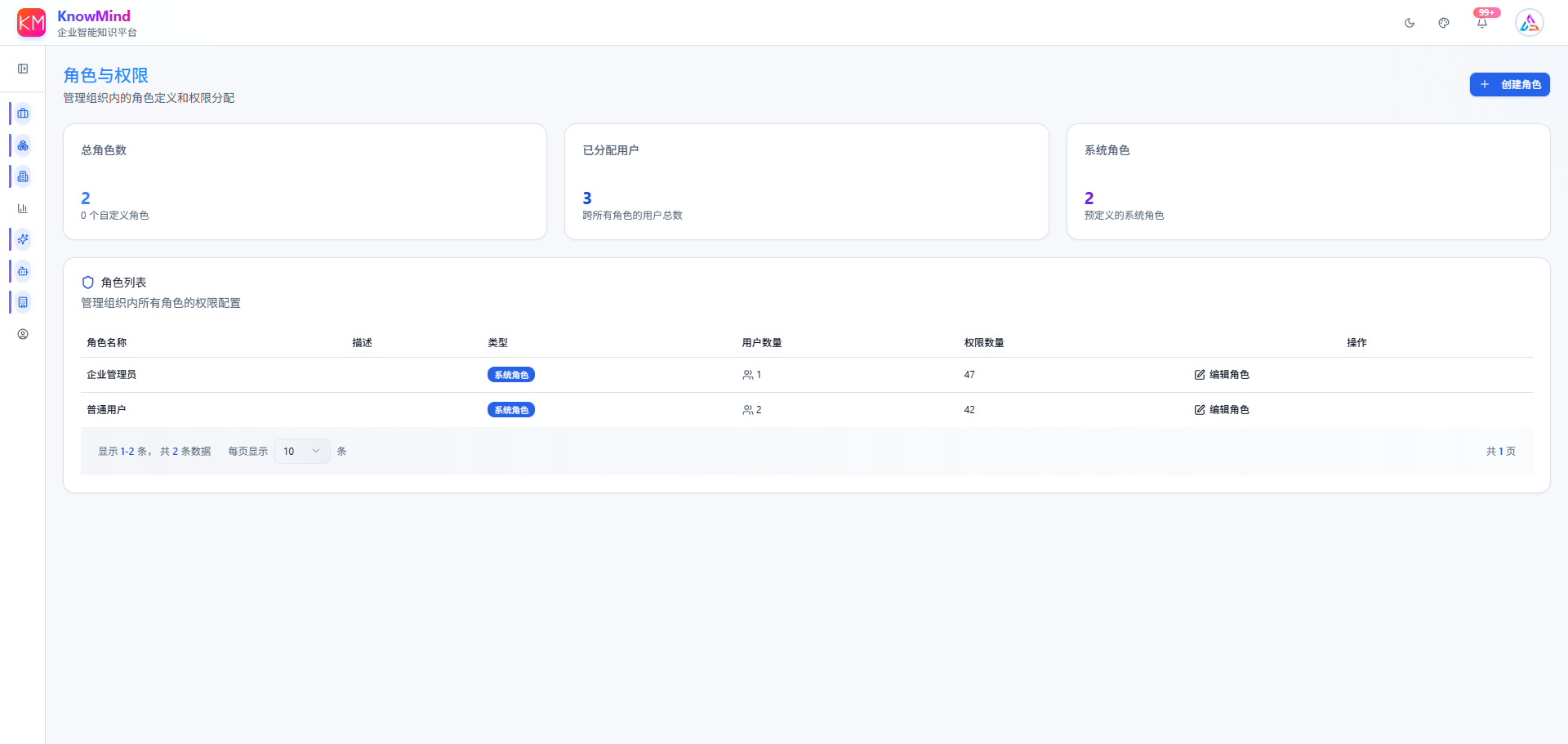
Task: Click the 角色与权限 page title
Action: click(x=106, y=75)
